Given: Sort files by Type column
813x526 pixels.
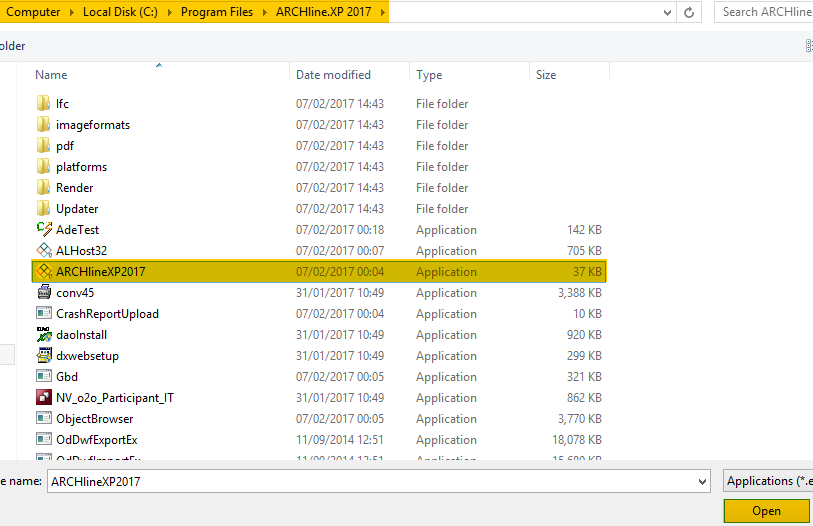Looking at the screenshot, I should [429, 75].
